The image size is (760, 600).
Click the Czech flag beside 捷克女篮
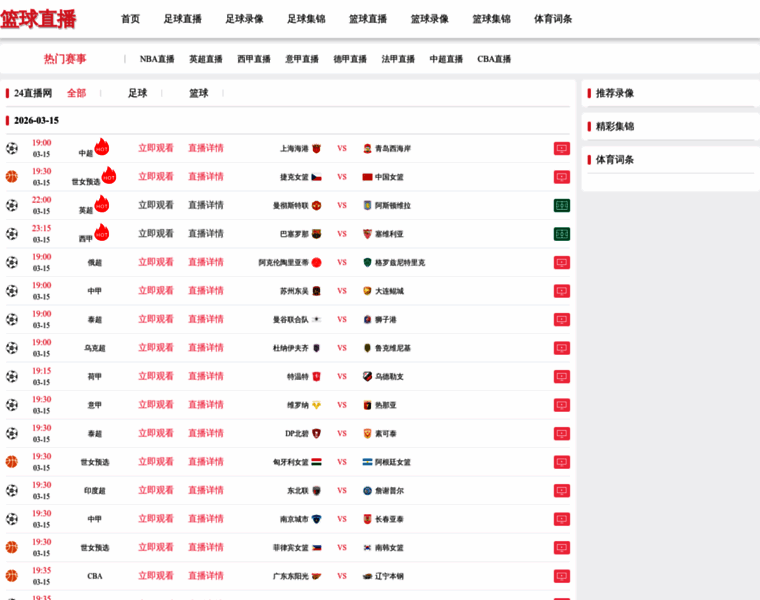[x=317, y=177]
